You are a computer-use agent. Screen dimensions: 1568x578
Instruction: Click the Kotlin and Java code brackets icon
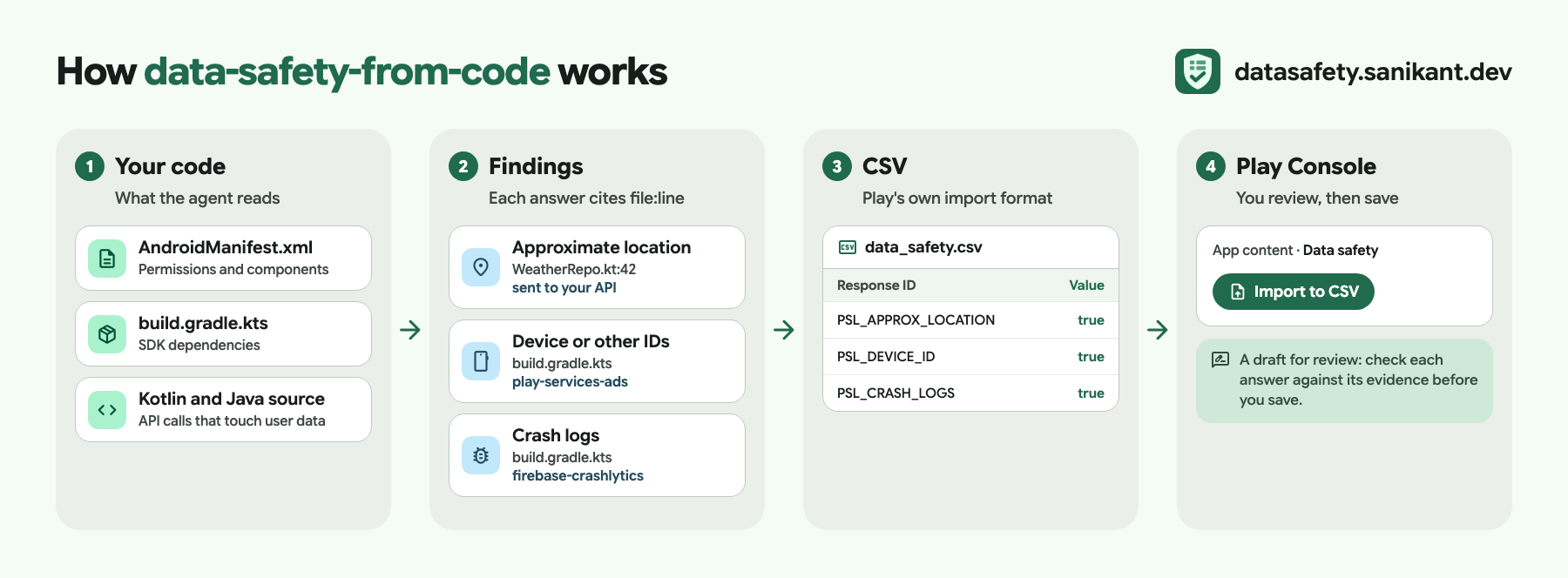pos(107,410)
